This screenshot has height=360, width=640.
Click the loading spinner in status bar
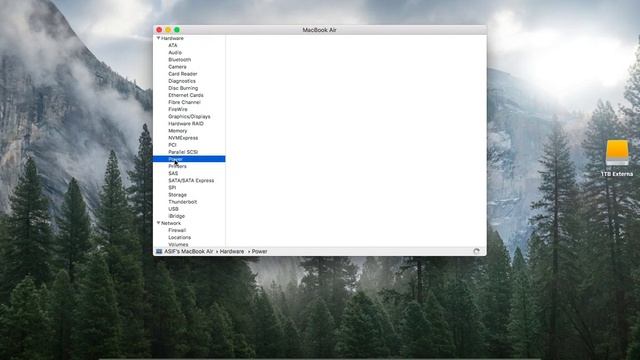coord(476,251)
